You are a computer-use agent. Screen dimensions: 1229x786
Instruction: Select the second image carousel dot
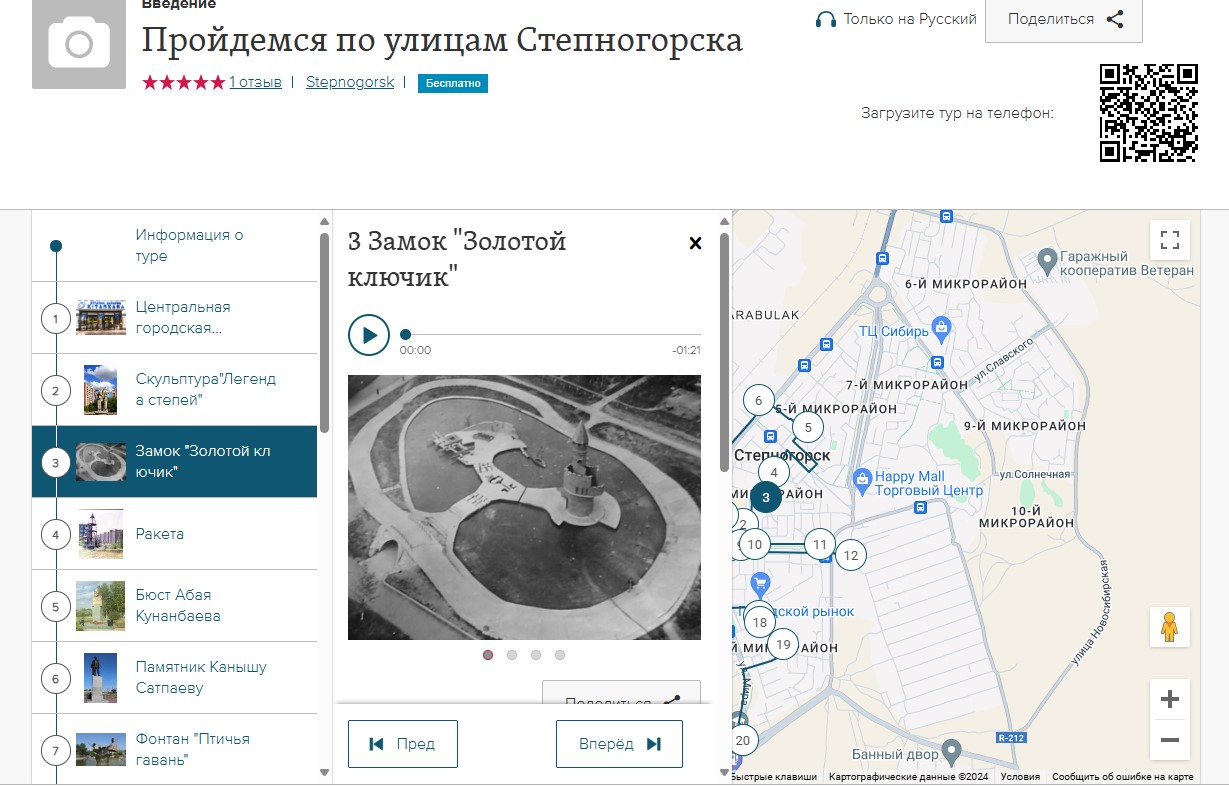pos(512,655)
